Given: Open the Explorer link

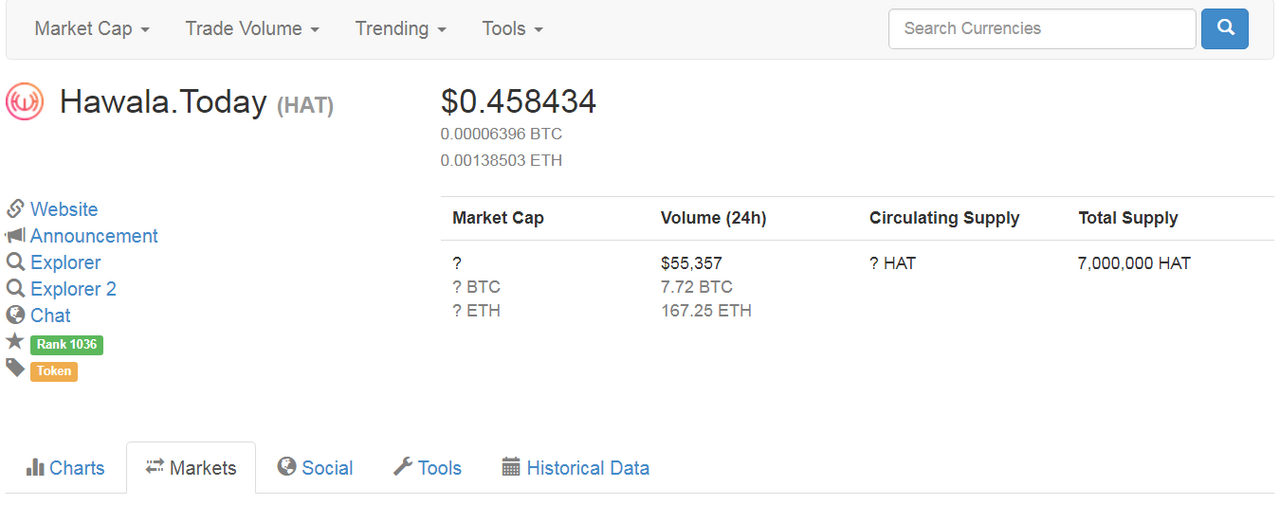Looking at the screenshot, I should pos(65,262).
